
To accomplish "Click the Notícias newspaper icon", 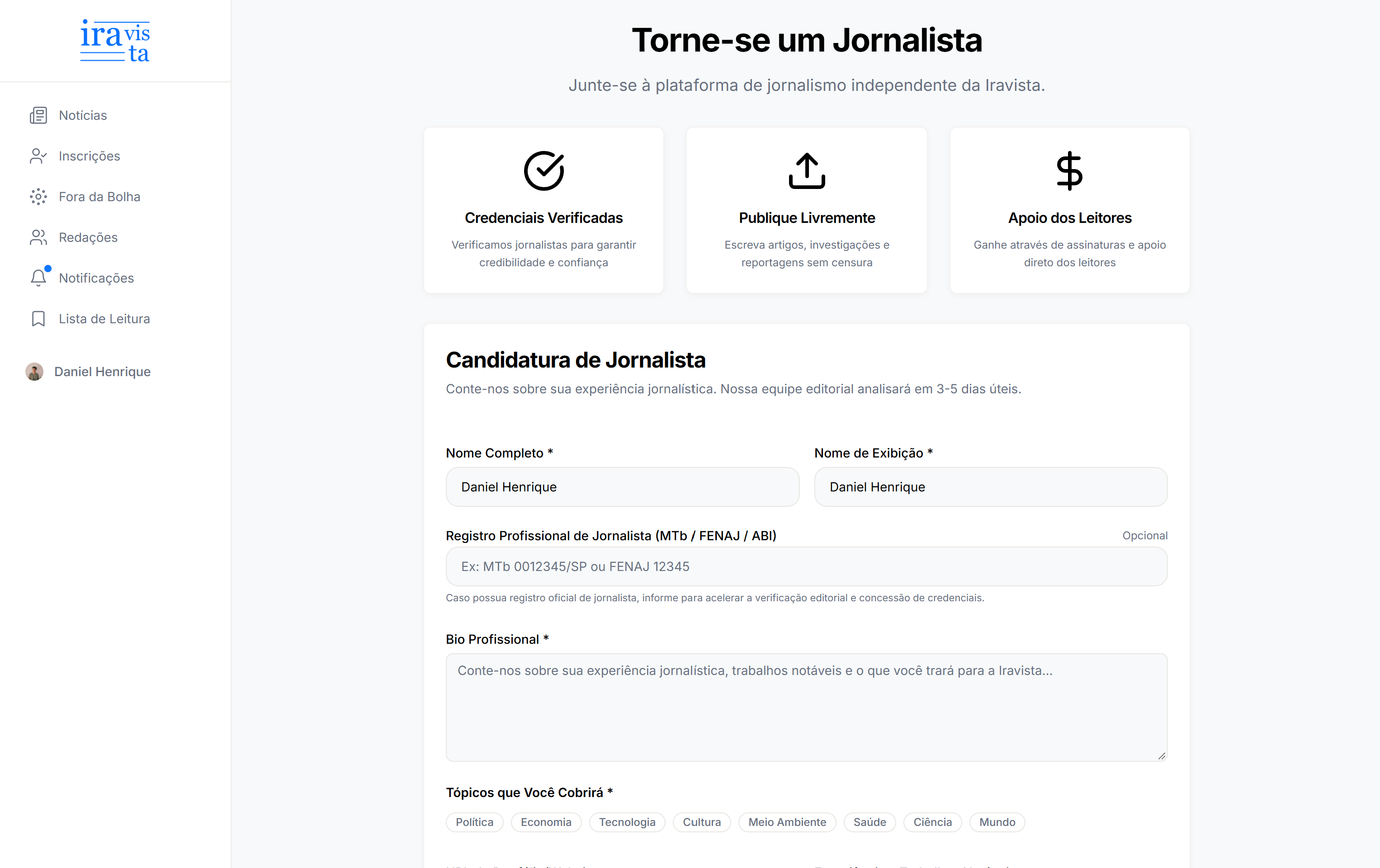I will tap(38, 115).
